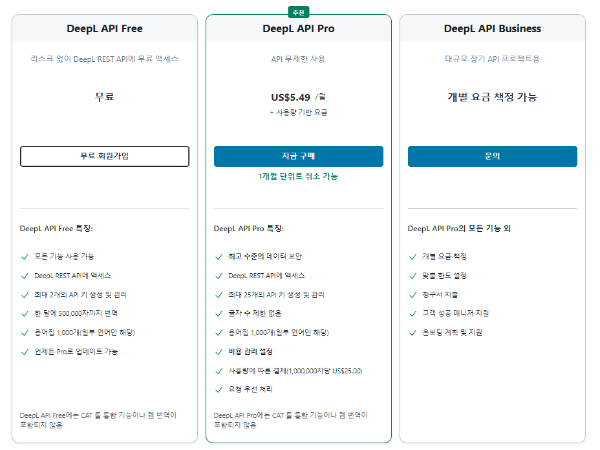Click the Free plan subtitle about REST API 무료 액세스

(x=104, y=59)
